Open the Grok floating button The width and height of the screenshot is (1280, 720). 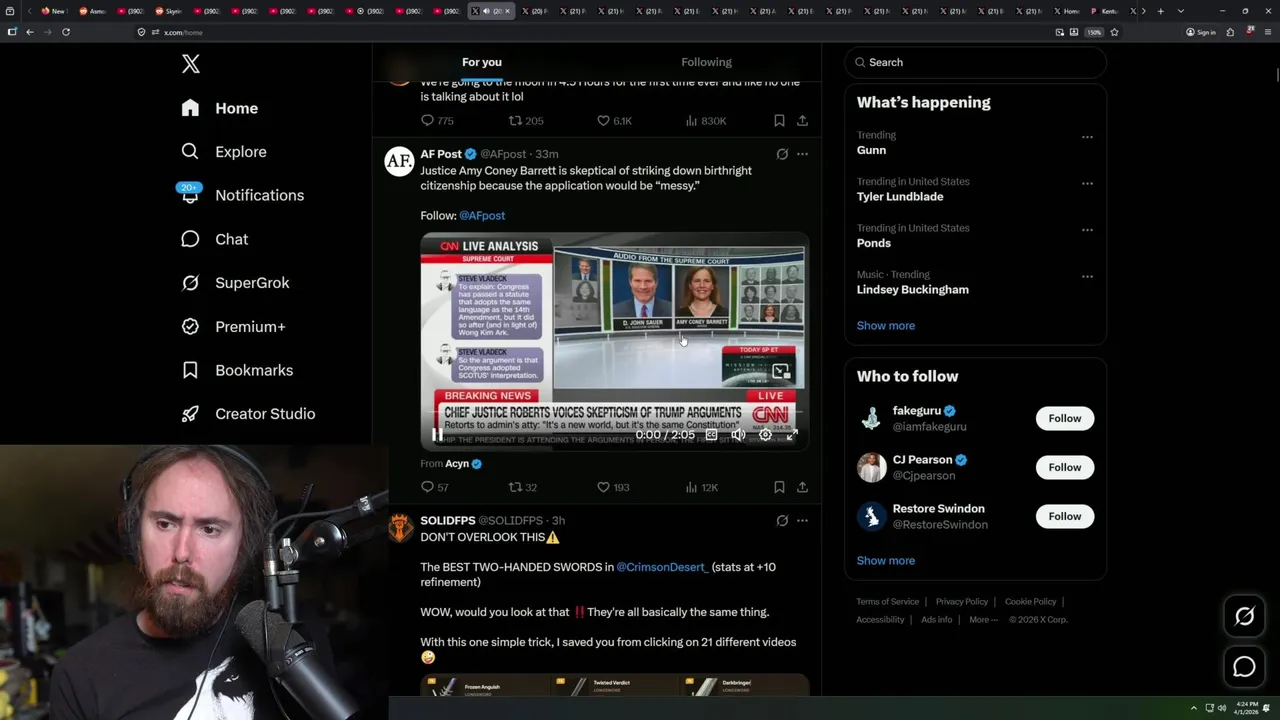click(x=1244, y=617)
